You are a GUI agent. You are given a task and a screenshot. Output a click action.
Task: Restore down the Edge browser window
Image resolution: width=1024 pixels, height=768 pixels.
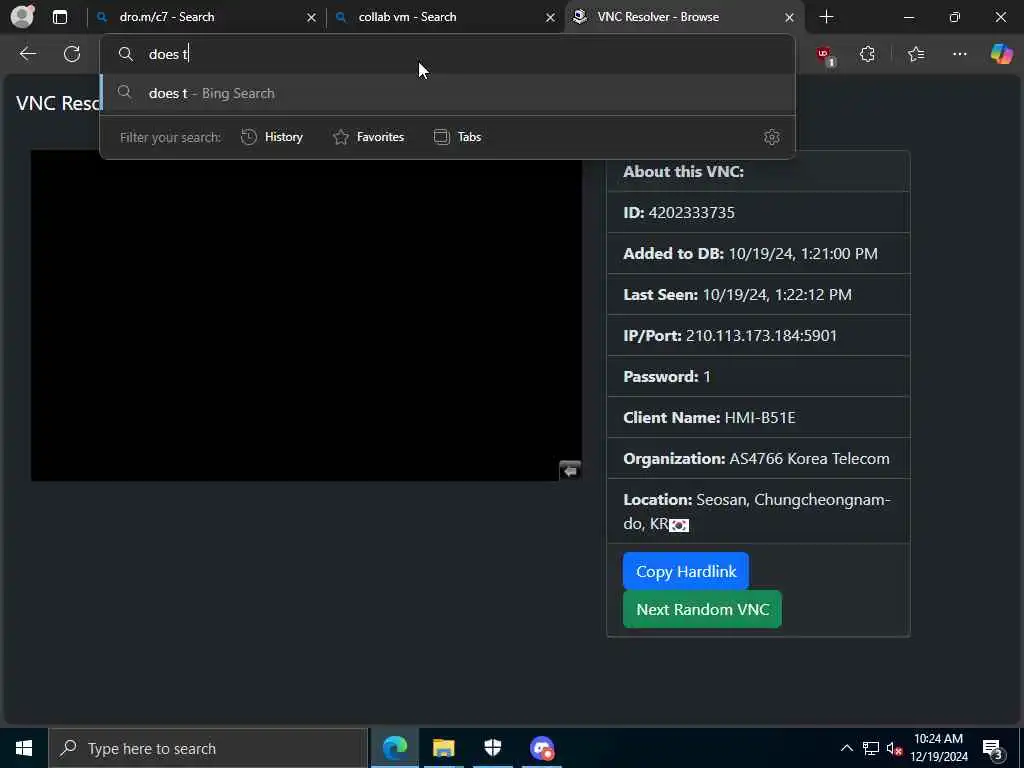coord(955,17)
